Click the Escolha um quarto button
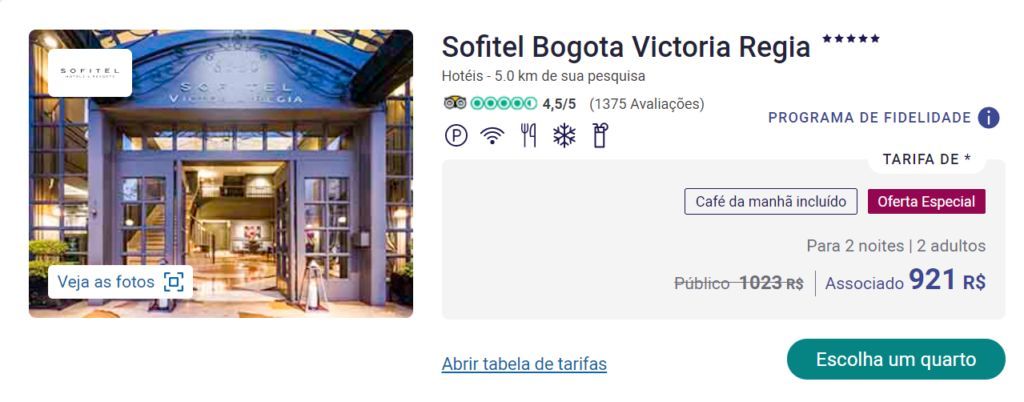Image resolution: width=1024 pixels, height=402 pixels. click(896, 360)
